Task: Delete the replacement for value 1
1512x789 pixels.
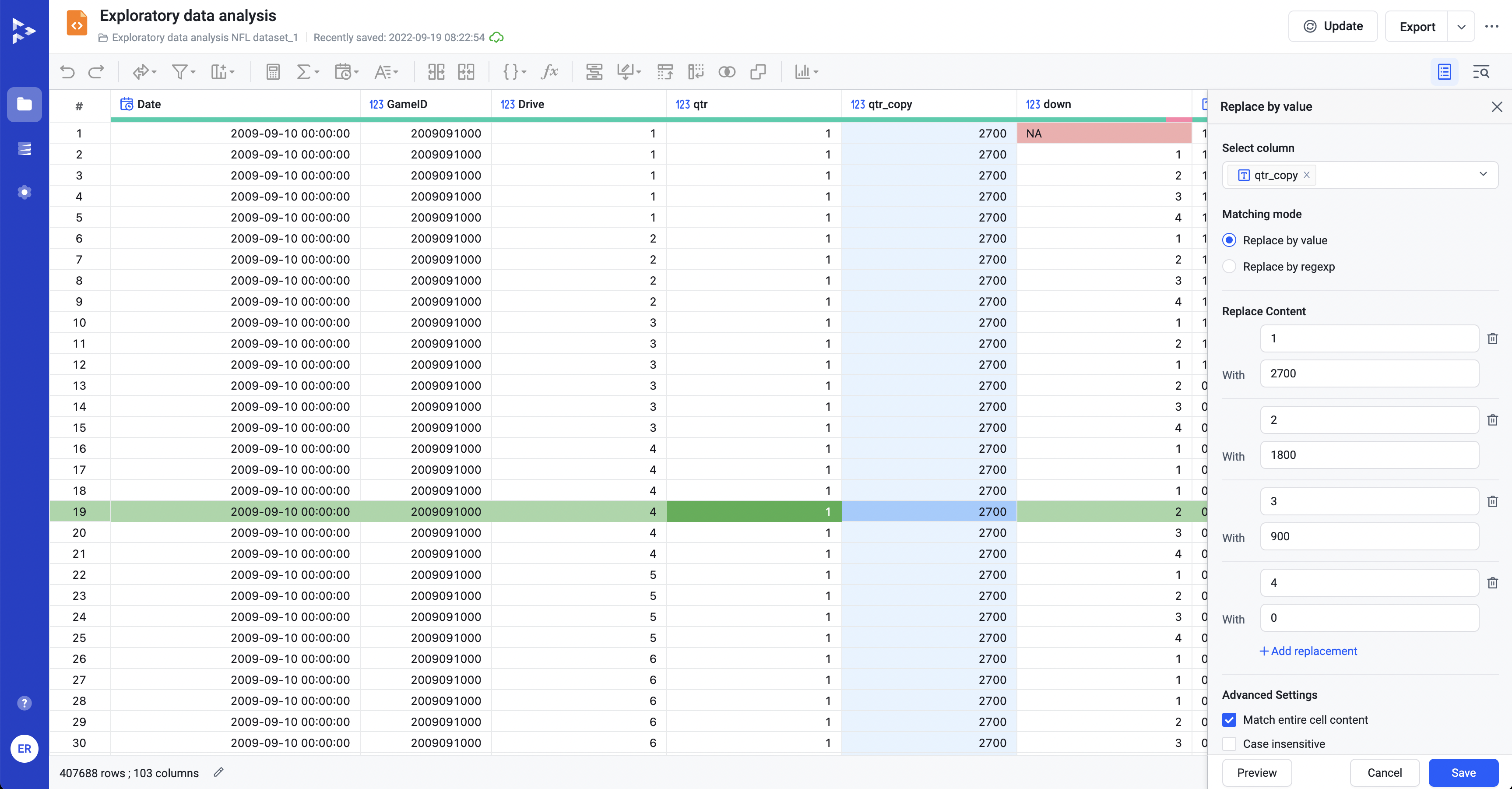Action: [1493, 339]
